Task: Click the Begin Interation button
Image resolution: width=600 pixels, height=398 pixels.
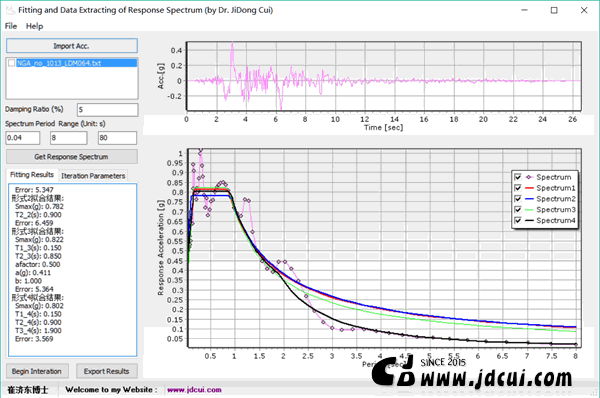Action: coord(37,371)
